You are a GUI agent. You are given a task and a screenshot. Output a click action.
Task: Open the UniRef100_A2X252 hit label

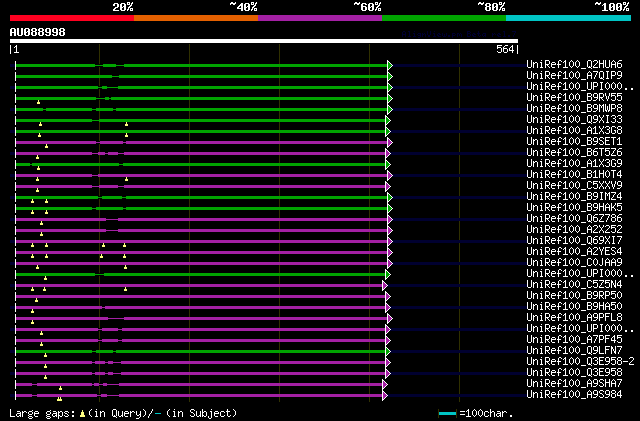click(x=574, y=229)
